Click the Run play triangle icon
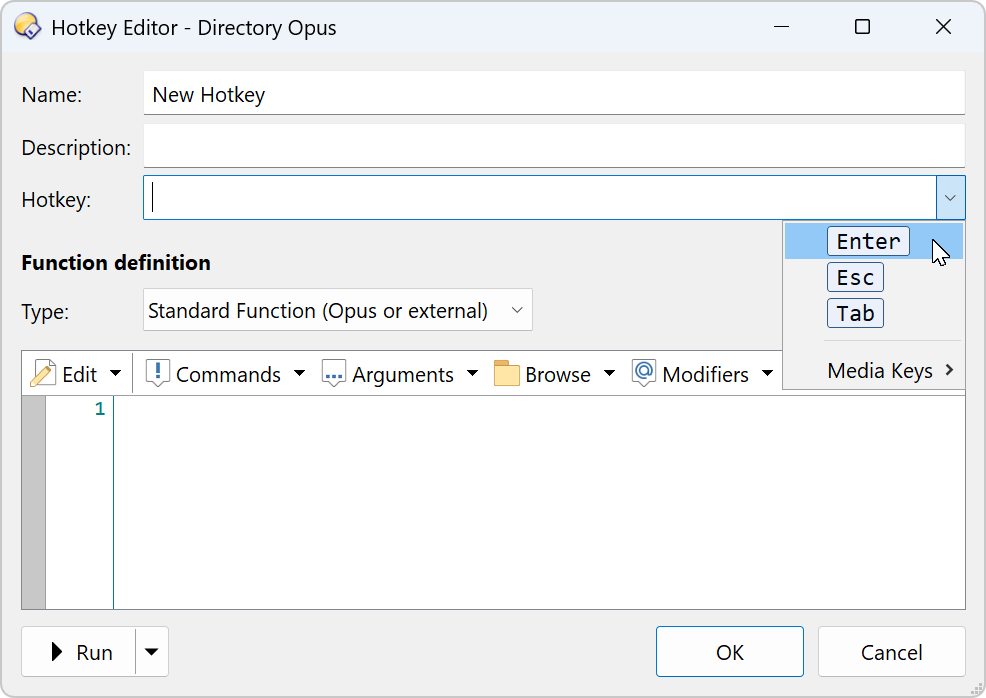986x698 pixels. pos(57,651)
